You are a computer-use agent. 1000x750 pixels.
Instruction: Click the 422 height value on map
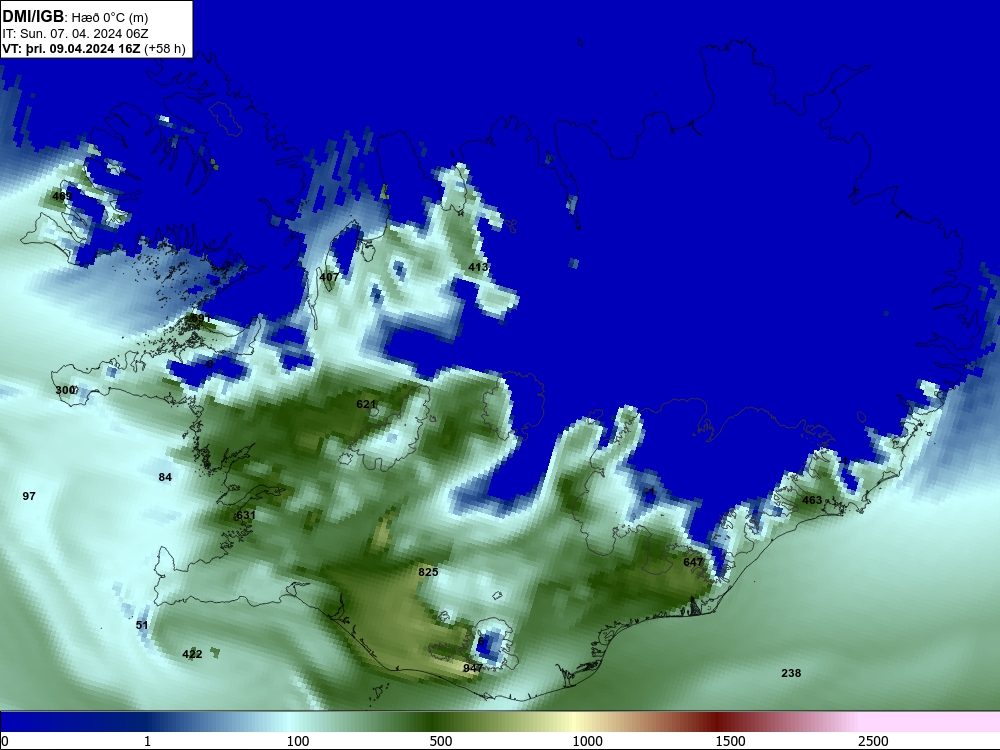click(x=192, y=654)
